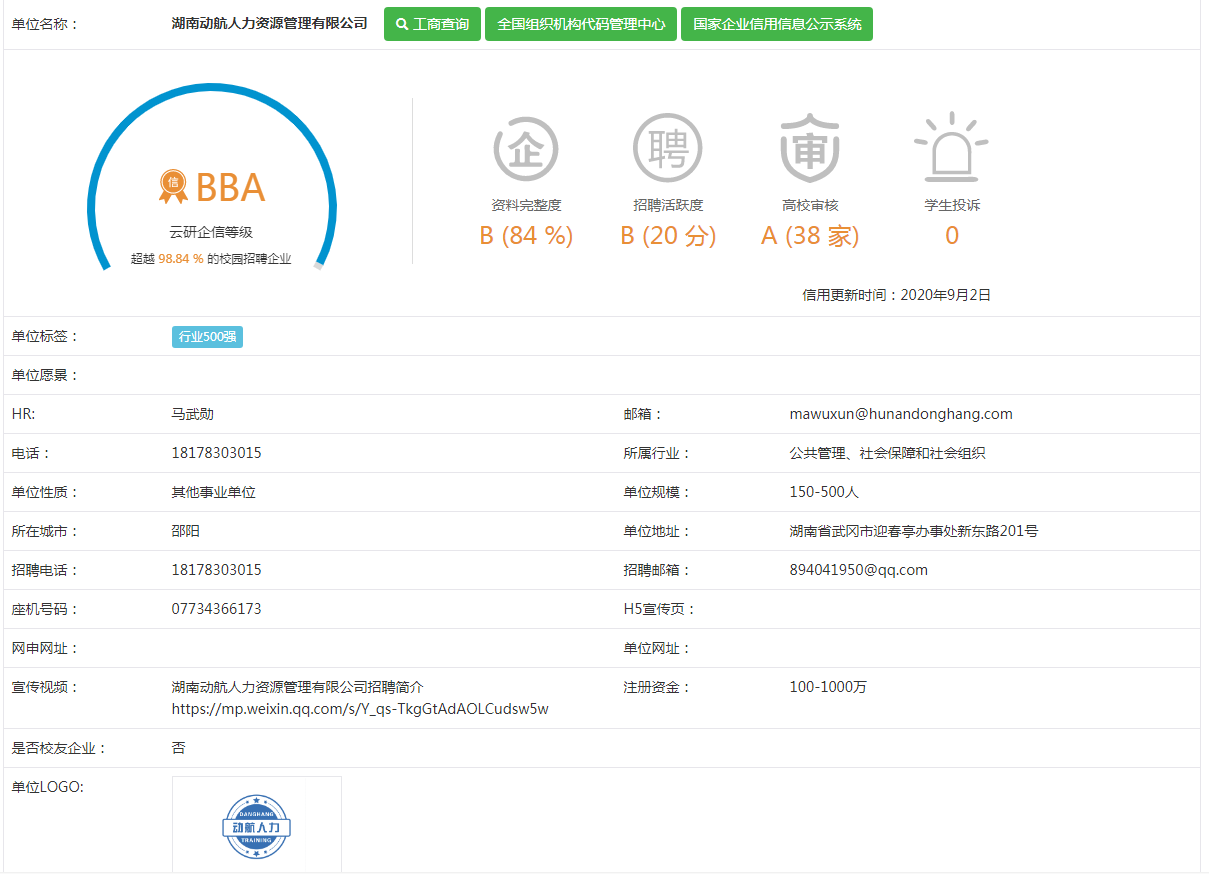Screen dimensions: 1209x874
Task: Click the orange credit badge medal icon
Action: 173,186
